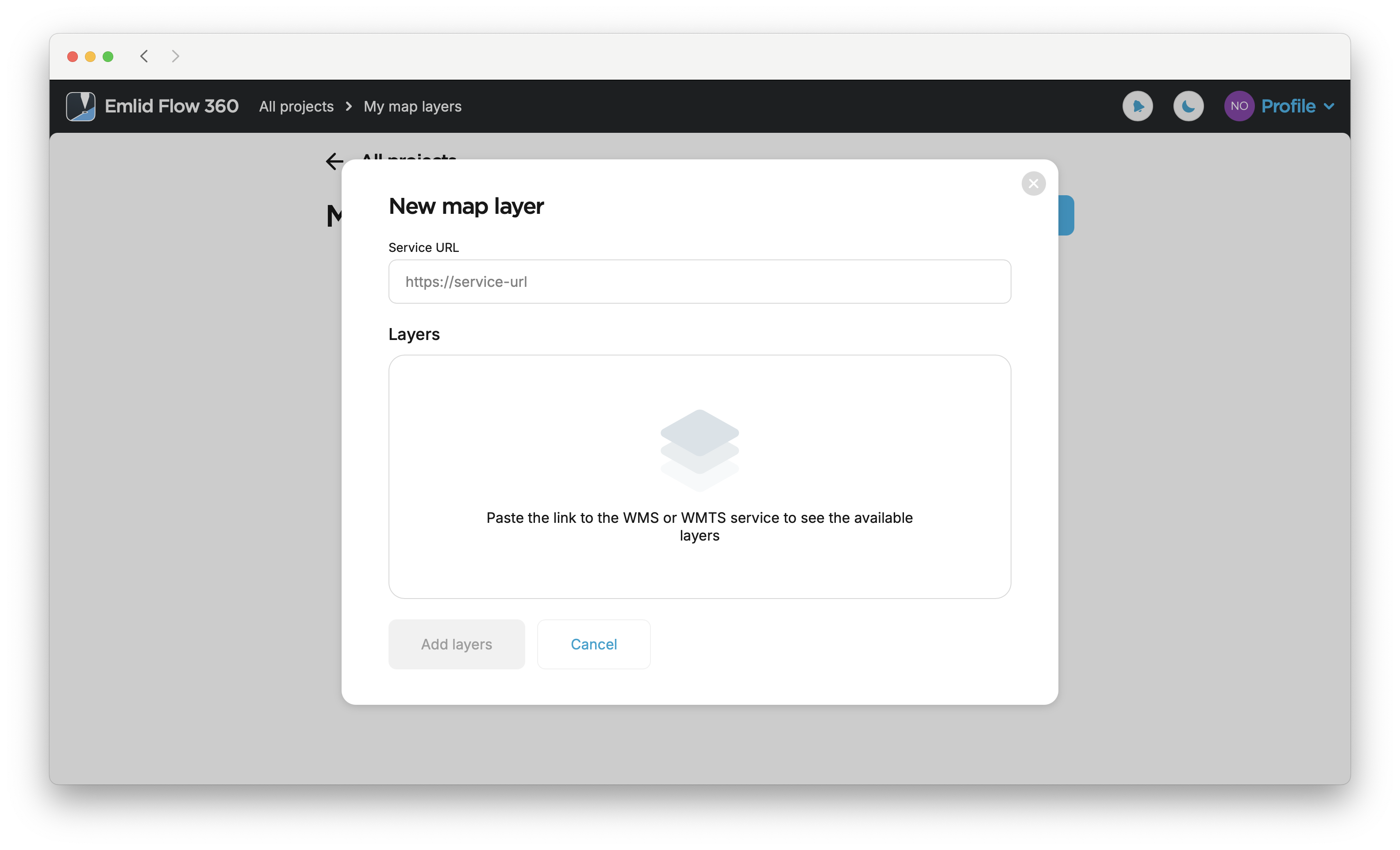
Task: Cancel the new map layer dialog
Action: tap(593, 644)
